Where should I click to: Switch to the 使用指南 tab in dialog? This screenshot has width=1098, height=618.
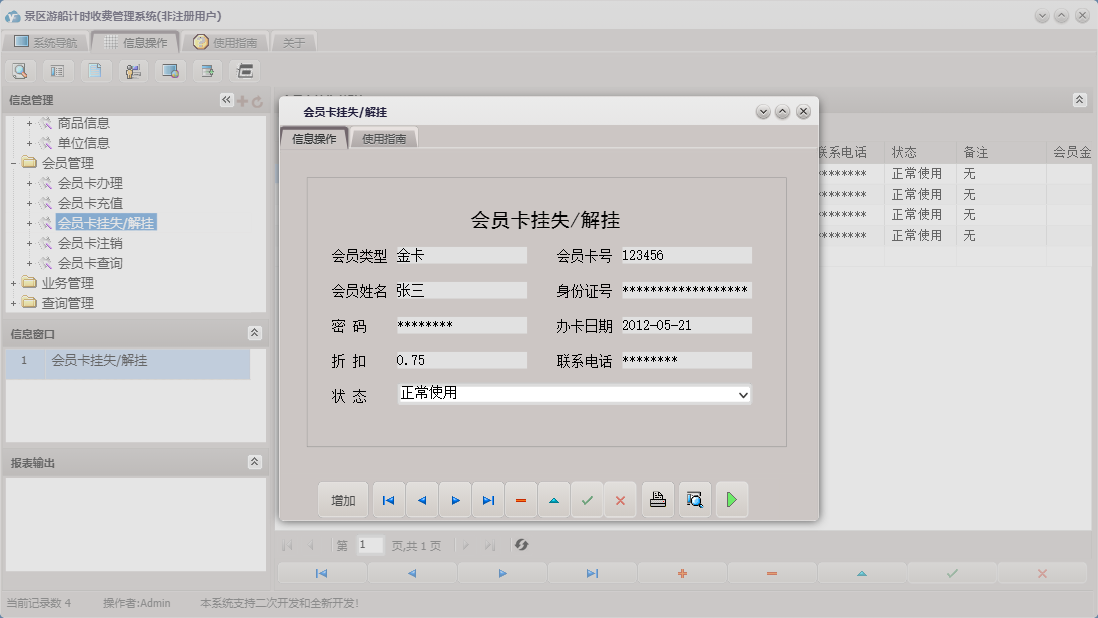386,139
